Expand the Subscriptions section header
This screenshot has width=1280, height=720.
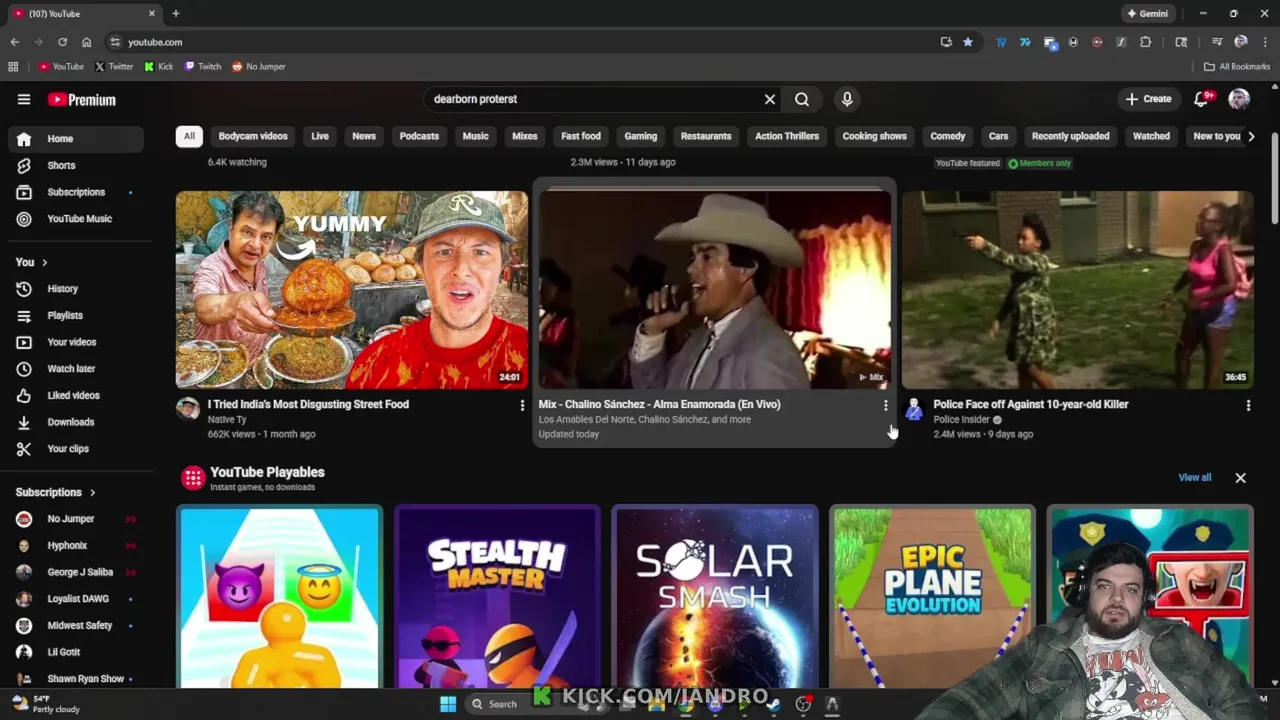(x=56, y=492)
